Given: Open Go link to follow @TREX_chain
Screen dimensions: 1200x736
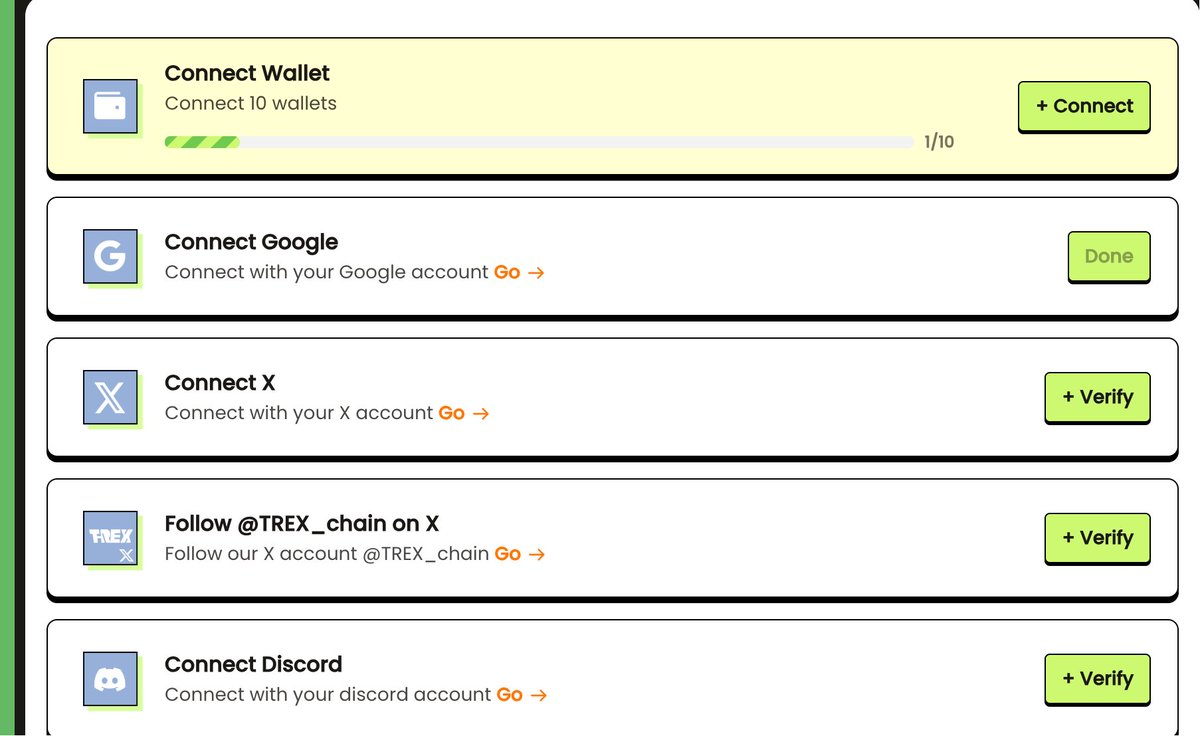Looking at the screenshot, I should pyautogui.click(x=519, y=554).
